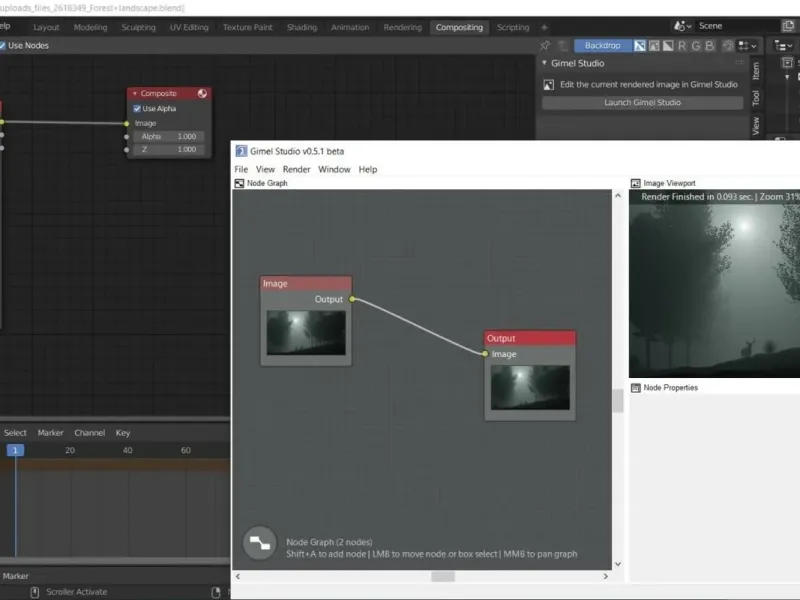Viewport: 800px width, 600px height.
Task: Show the green channel in backdrop
Action: (696, 45)
